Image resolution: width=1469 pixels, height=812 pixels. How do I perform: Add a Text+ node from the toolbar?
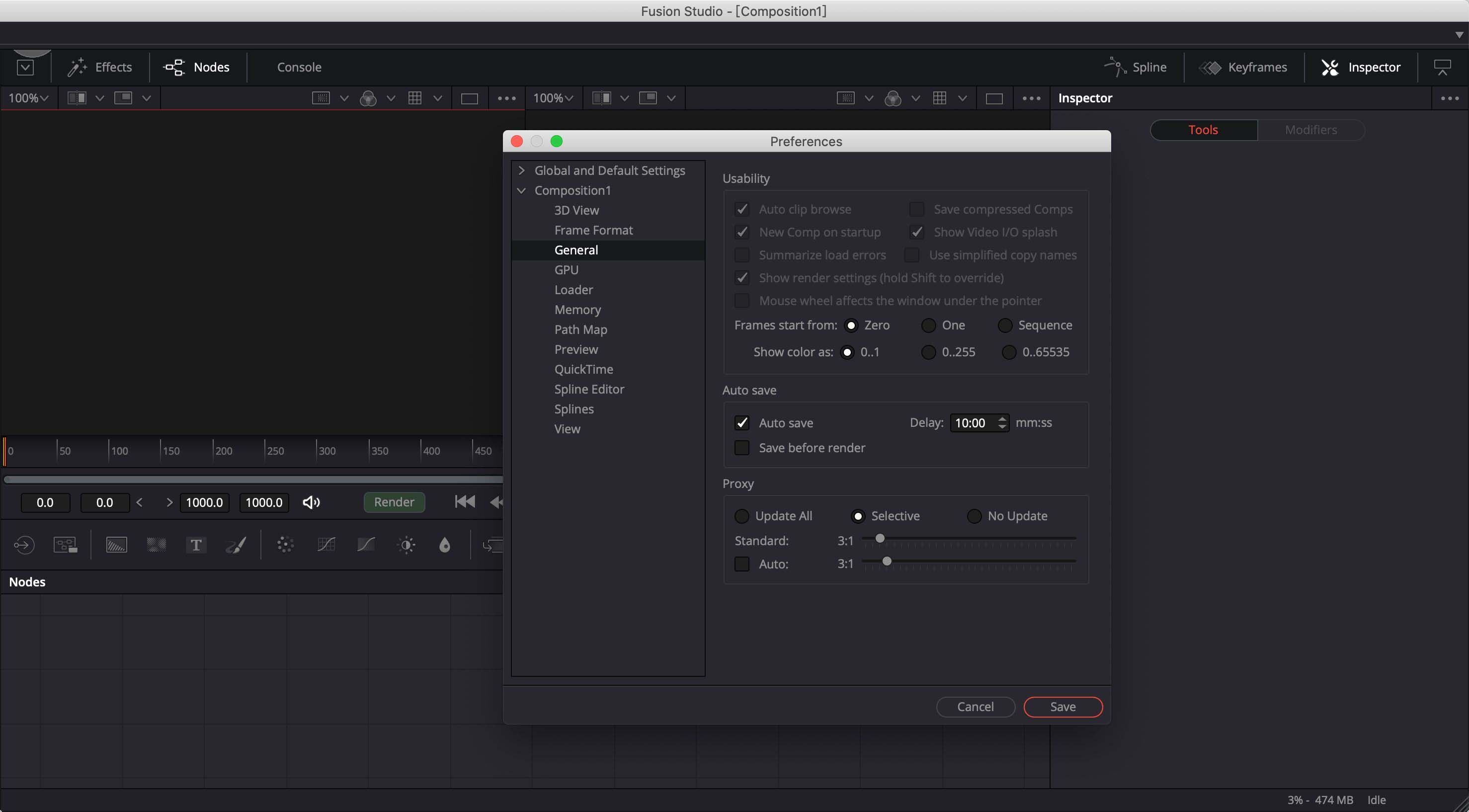(196, 545)
